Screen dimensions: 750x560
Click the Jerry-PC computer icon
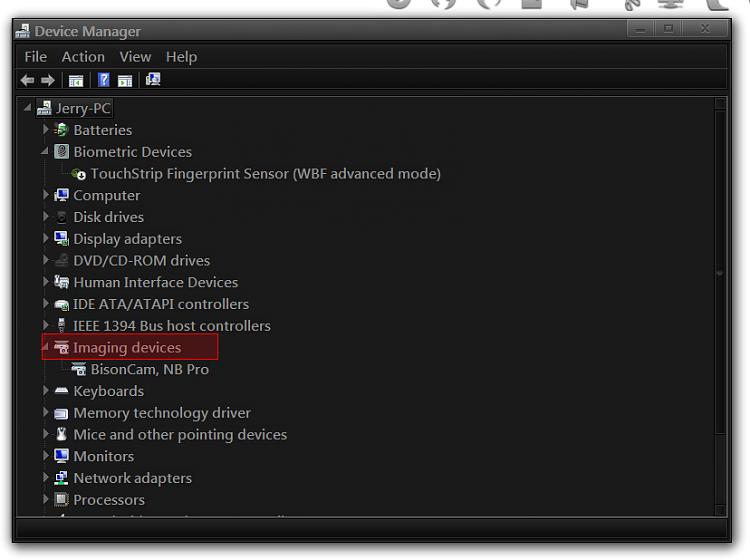tap(44, 108)
